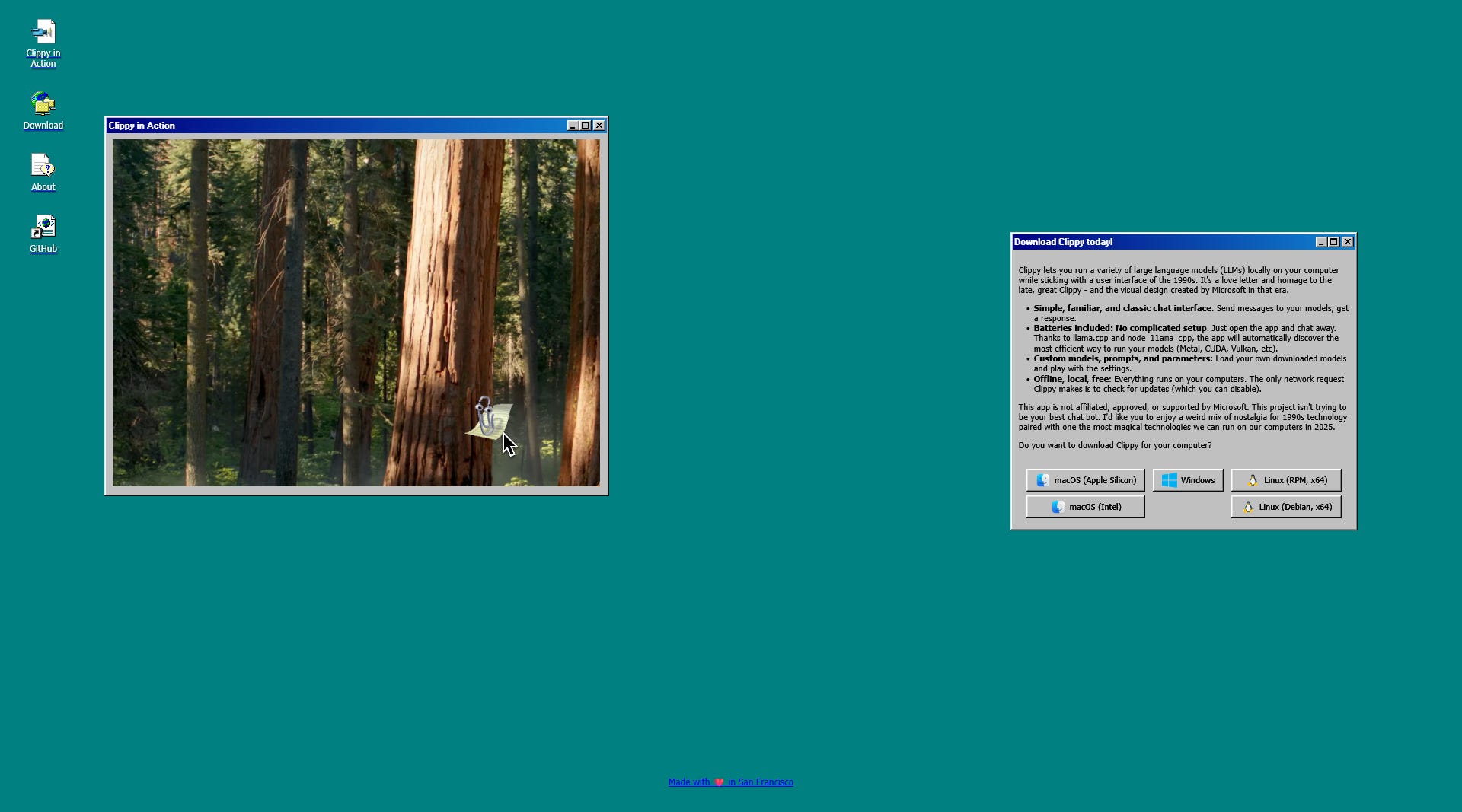Maximize the Download Clippy today! window

coord(1334,242)
